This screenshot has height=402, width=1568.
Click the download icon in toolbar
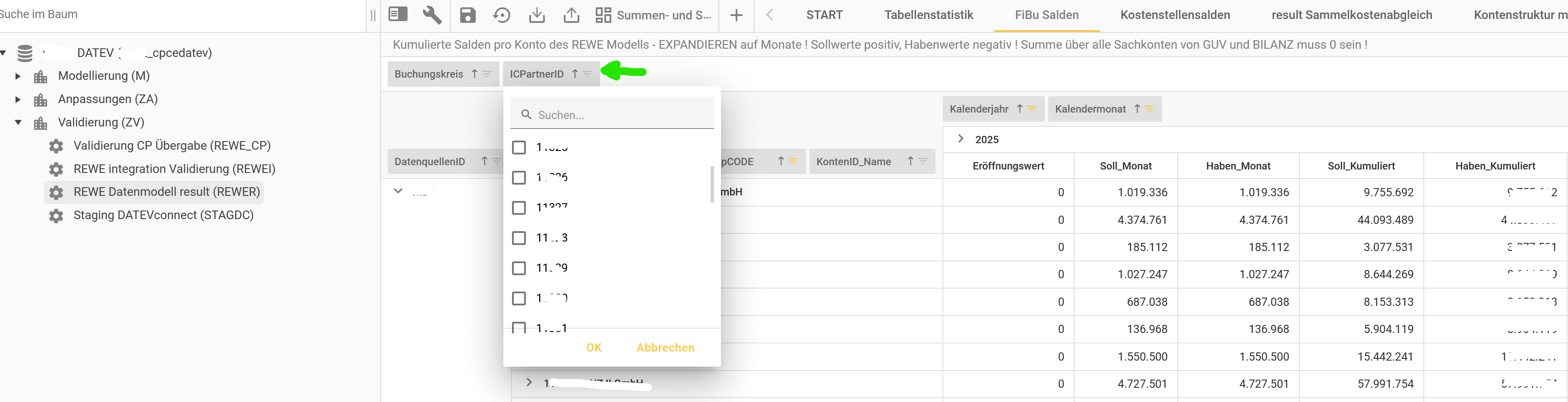[x=536, y=15]
